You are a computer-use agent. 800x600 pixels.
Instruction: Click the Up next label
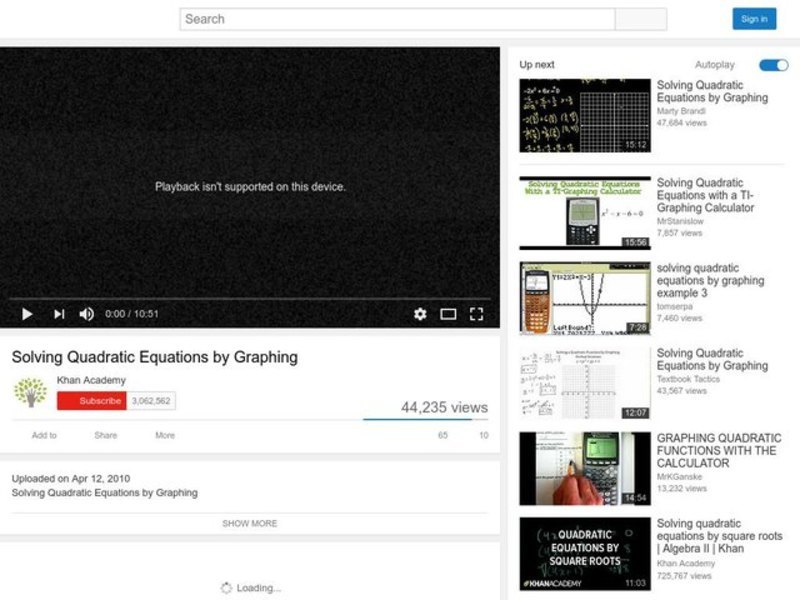pyautogui.click(x=537, y=65)
